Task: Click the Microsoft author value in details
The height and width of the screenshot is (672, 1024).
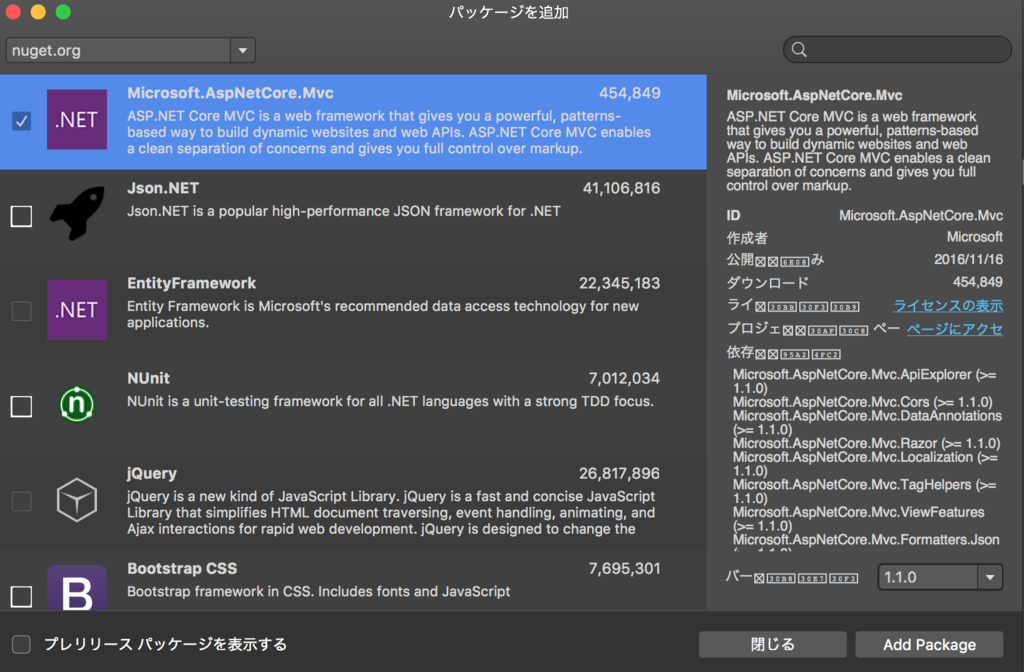Action: tap(974, 237)
